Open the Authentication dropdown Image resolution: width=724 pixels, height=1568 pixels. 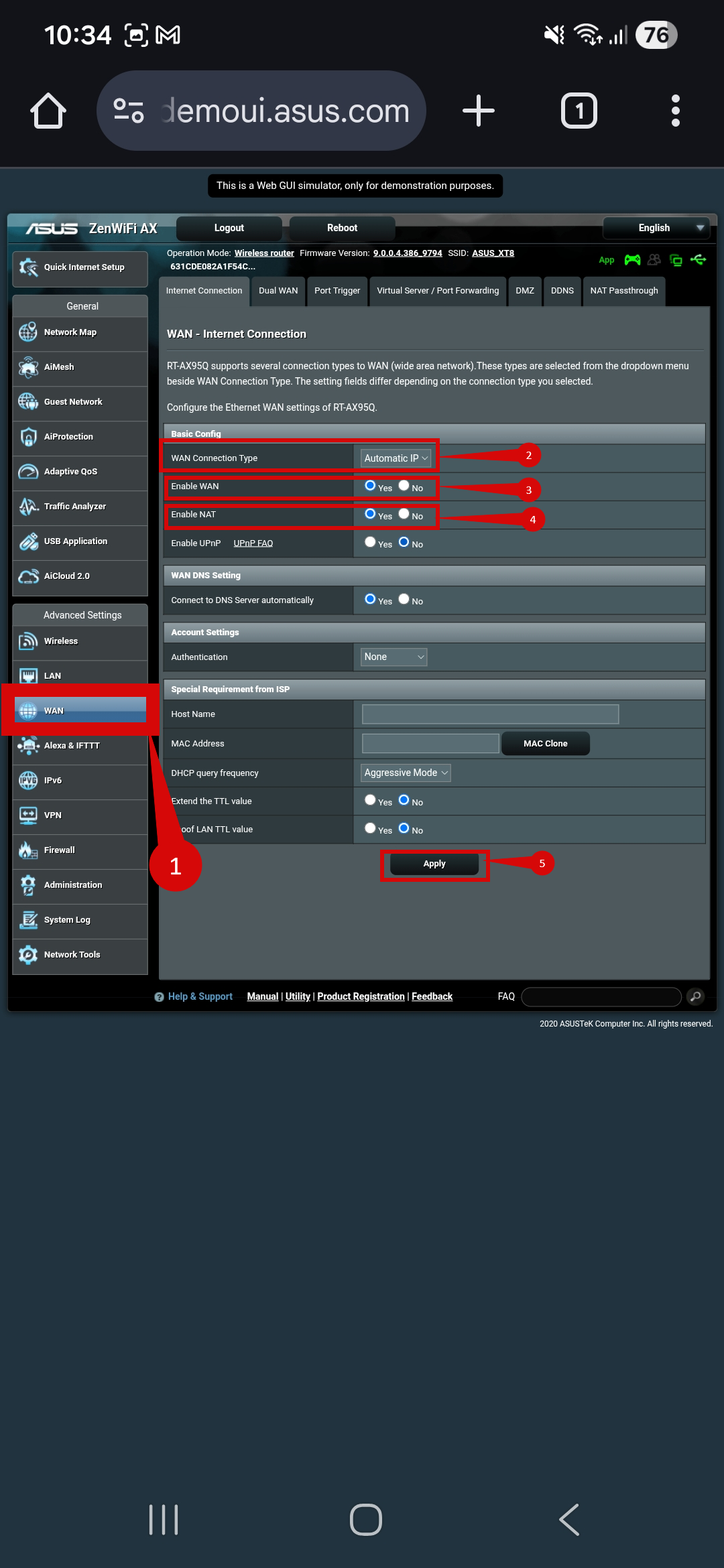[x=394, y=657]
